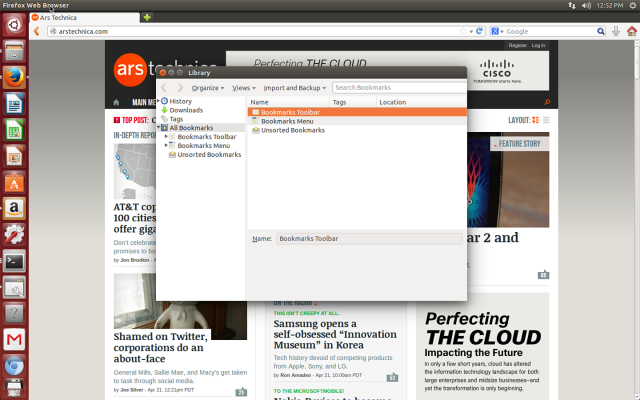This screenshot has width=640, height=400.
Task: Open Amazon launcher icon
Action: point(14,208)
